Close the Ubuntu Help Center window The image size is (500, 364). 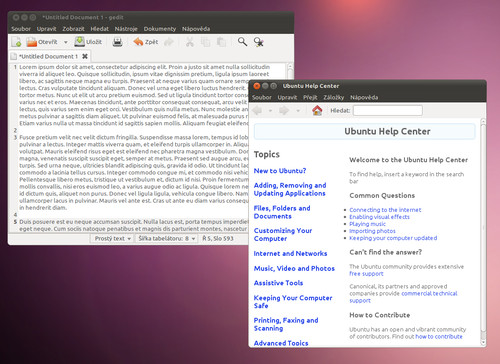pyautogui.click(x=257, y=86)
